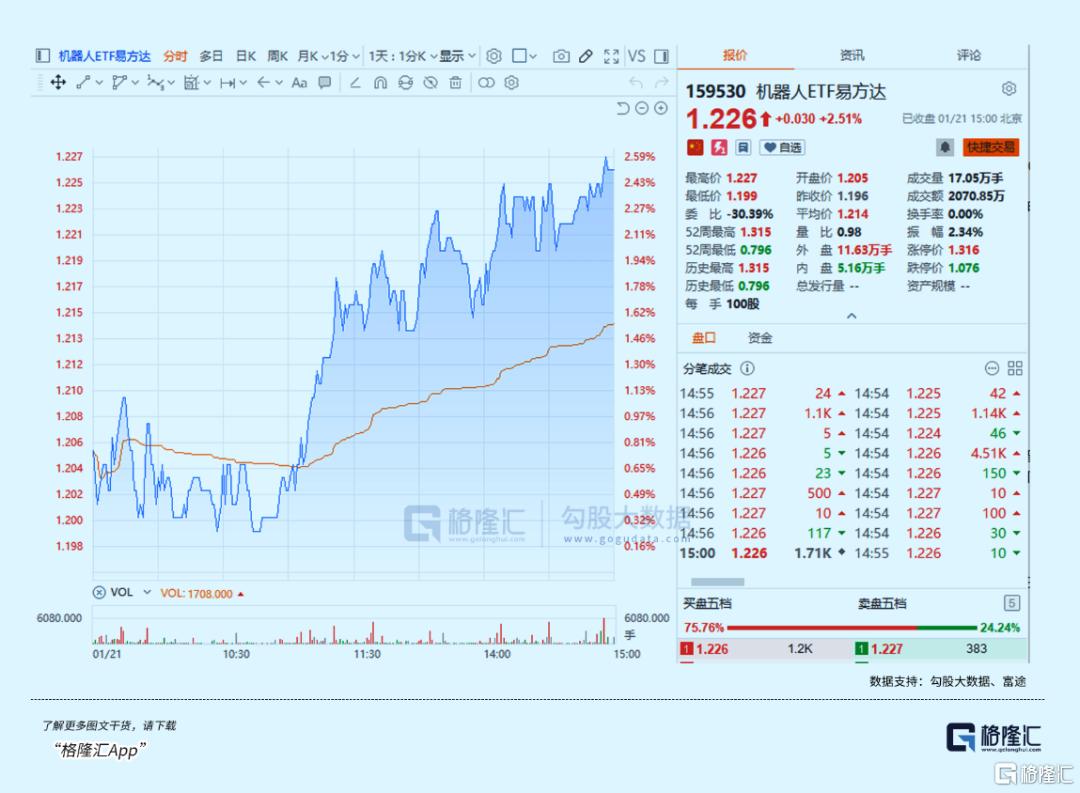Select the Aa text annotation tool
Image resolution: width=1080 pixels, height=793 pixels.
point(299,83)
